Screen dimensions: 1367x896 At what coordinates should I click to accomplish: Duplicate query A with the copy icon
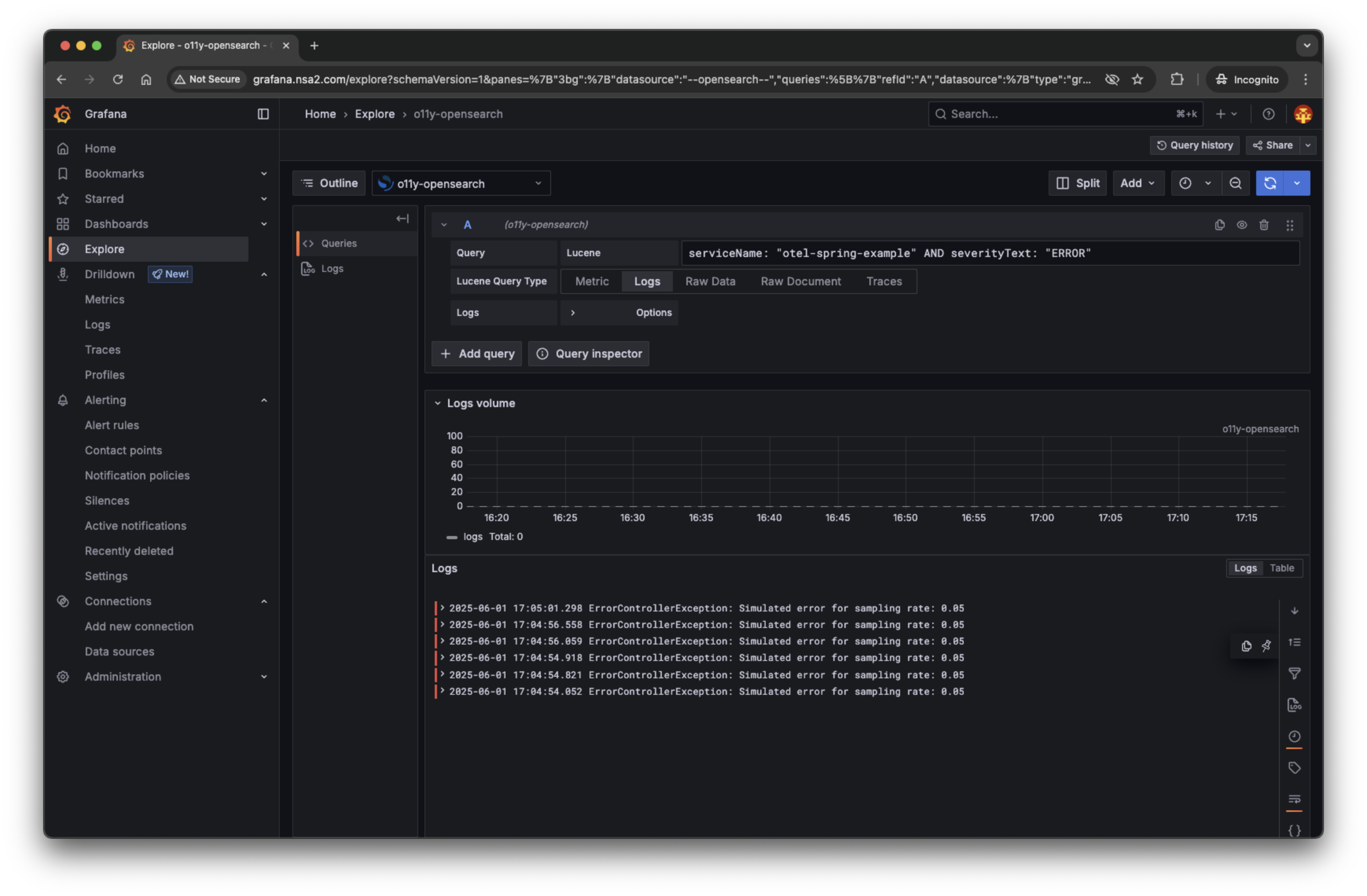point(1219,224)
